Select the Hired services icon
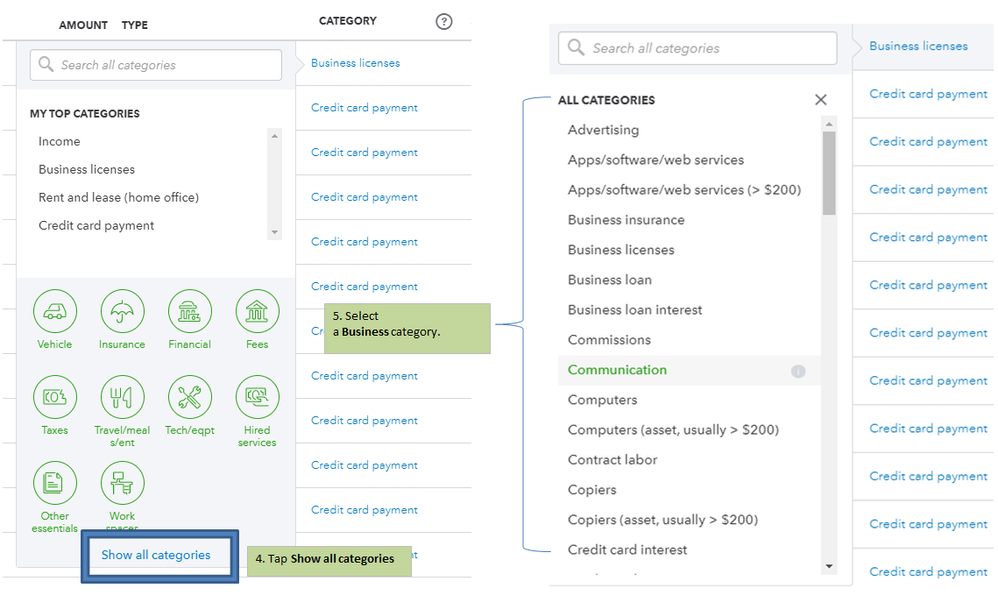This screenshot has width=998, height=596. coord(257,397)
